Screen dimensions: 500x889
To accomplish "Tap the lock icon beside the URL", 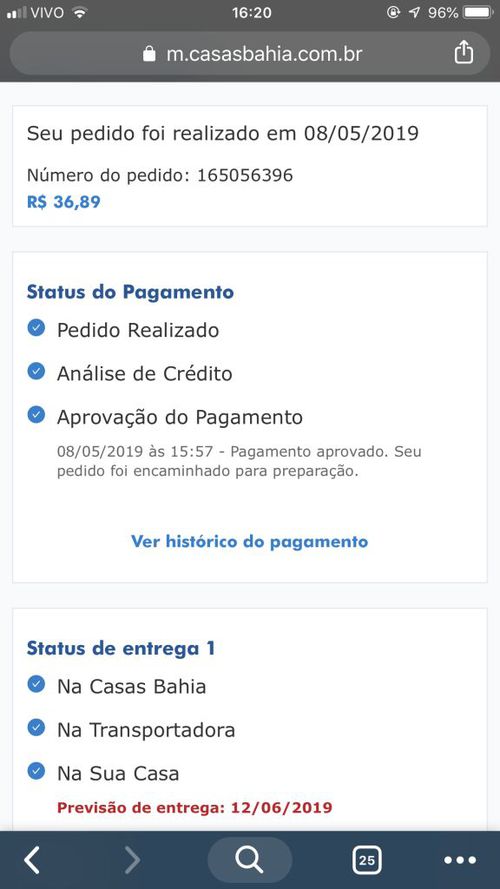I will click(149, 54).
